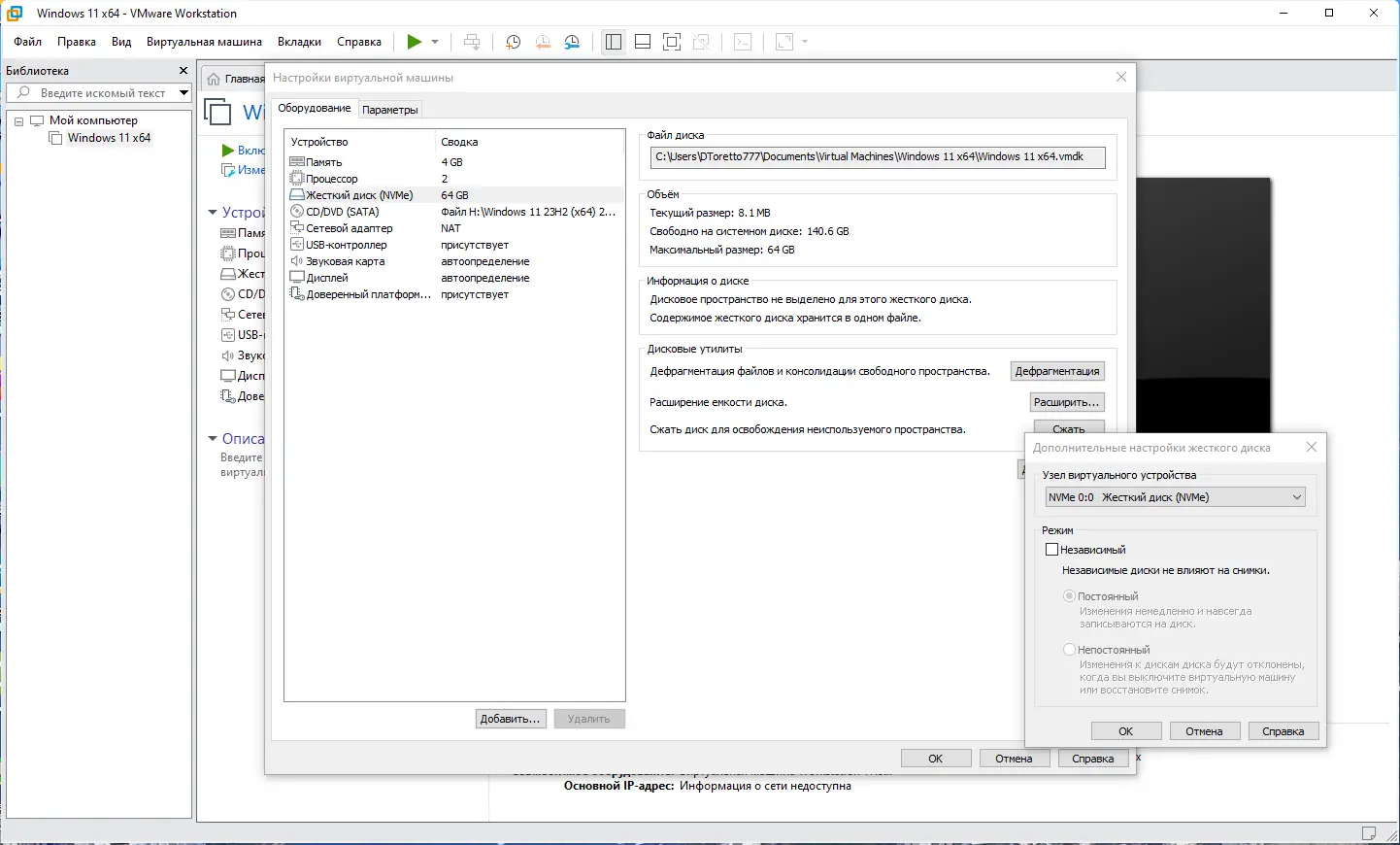Enable the Независимый checkbox
Viewport: 1400px width, 845px height.
[x=1051, y=550]
